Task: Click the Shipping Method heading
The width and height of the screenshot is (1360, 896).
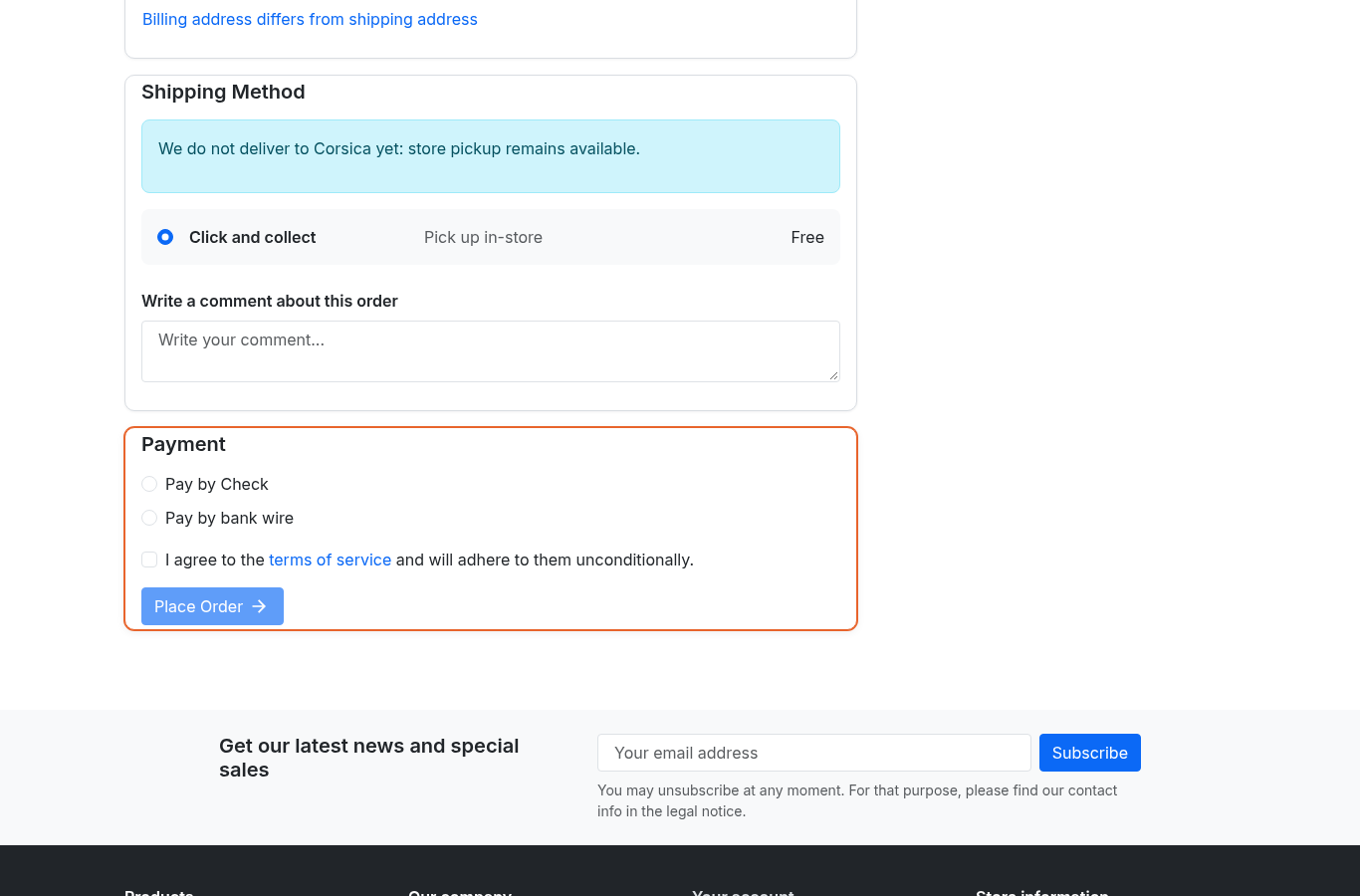Action: click(223, 92)
